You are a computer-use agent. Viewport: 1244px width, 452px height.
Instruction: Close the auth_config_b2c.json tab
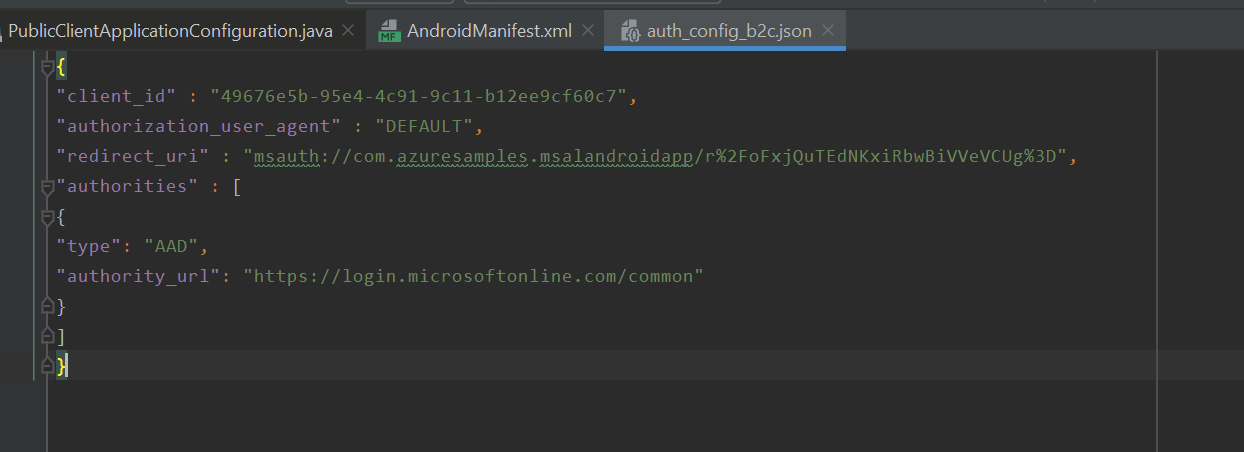[x=828, y=31]
